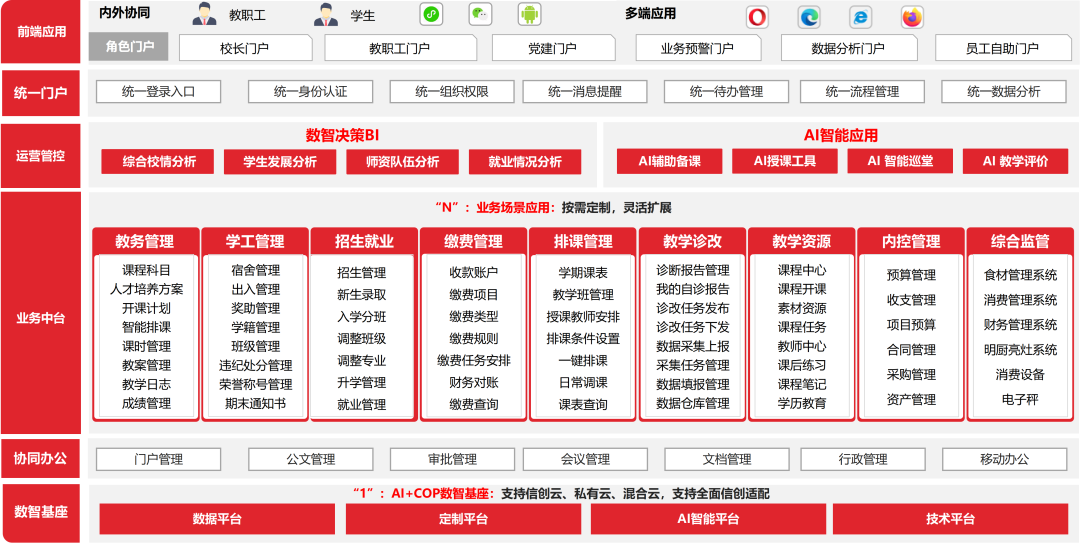Open 师资队伍分析 red button
Image resolution: width=1080 pixels, height=544 pixels.
click(402, 162)
